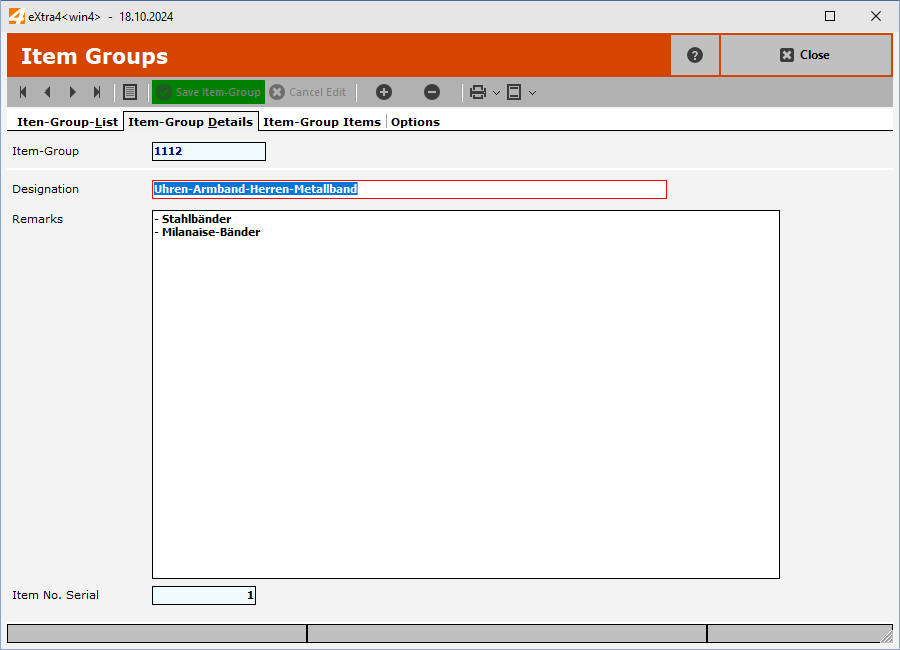Click the Cancel Edit button
The width and height of the screenshot is (900, 650).
point(308,92)
